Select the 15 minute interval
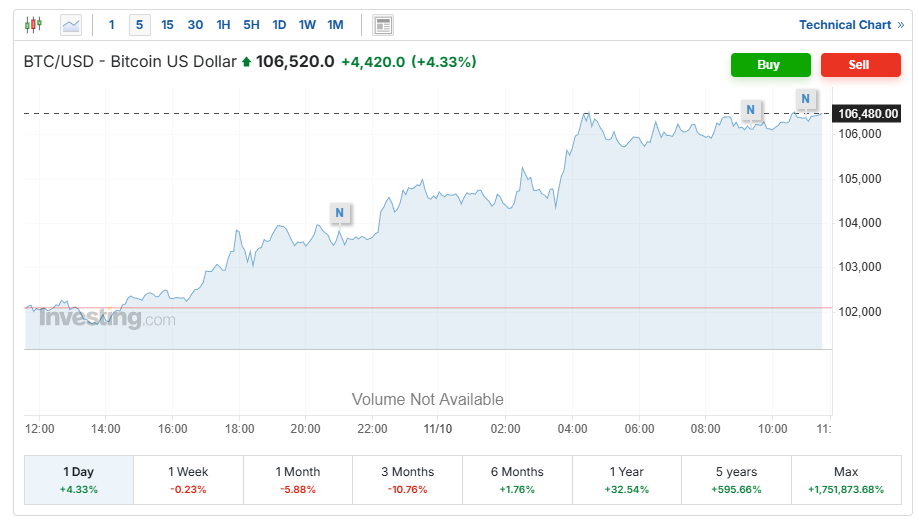The height and width of the screenshot is (527, 919). 167,25
